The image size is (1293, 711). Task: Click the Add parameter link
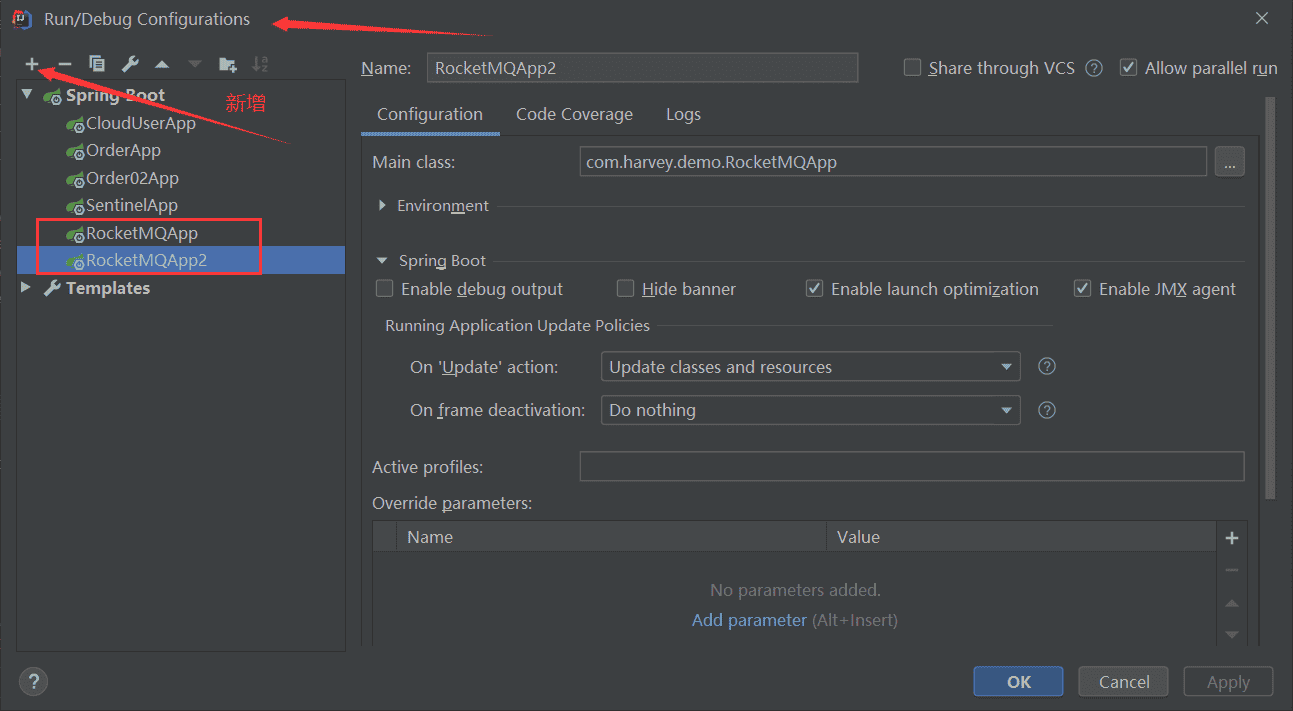(x=749, y=620)
